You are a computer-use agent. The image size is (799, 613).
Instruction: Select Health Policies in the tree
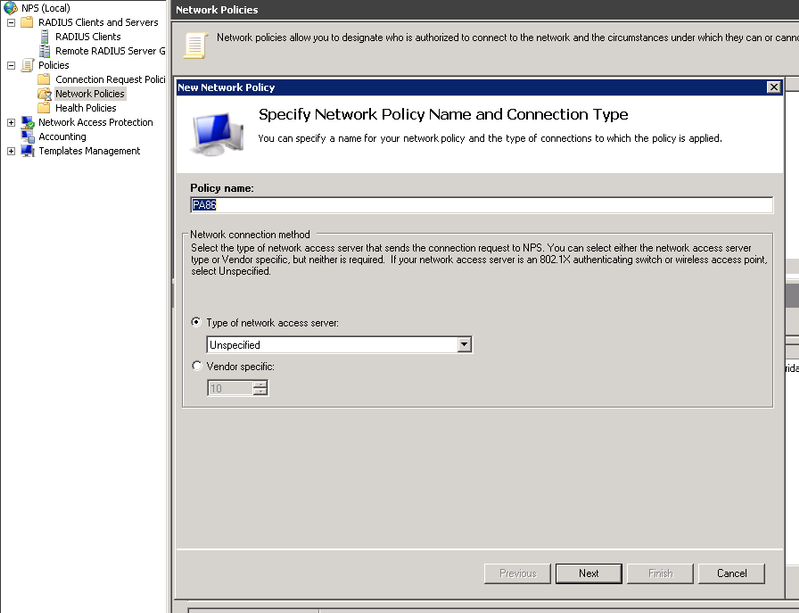click(86, 108)
